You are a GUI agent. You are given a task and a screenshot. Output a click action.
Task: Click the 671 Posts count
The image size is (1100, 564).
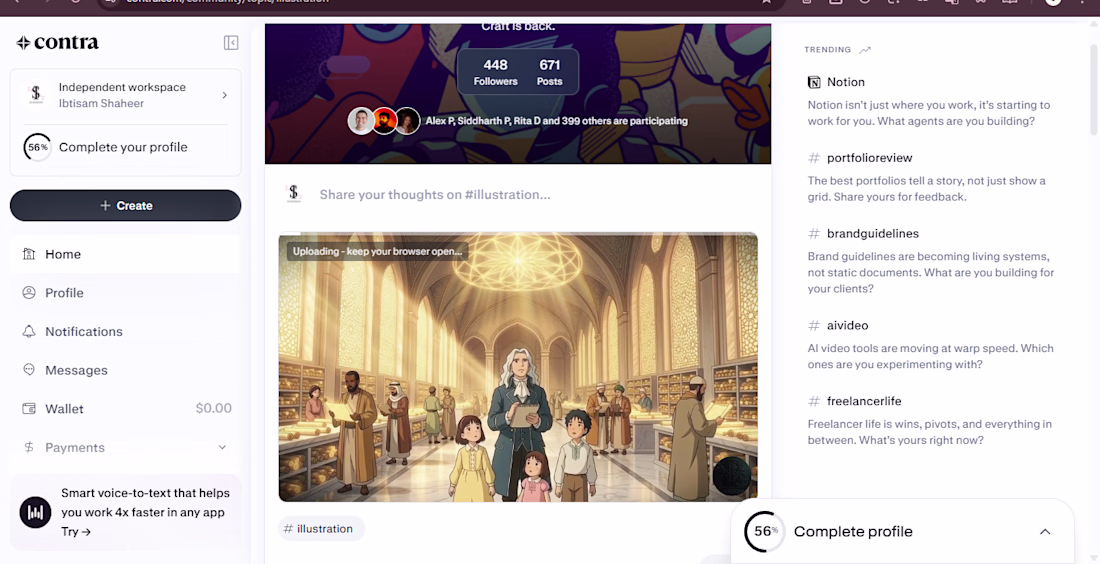point(549,72)
